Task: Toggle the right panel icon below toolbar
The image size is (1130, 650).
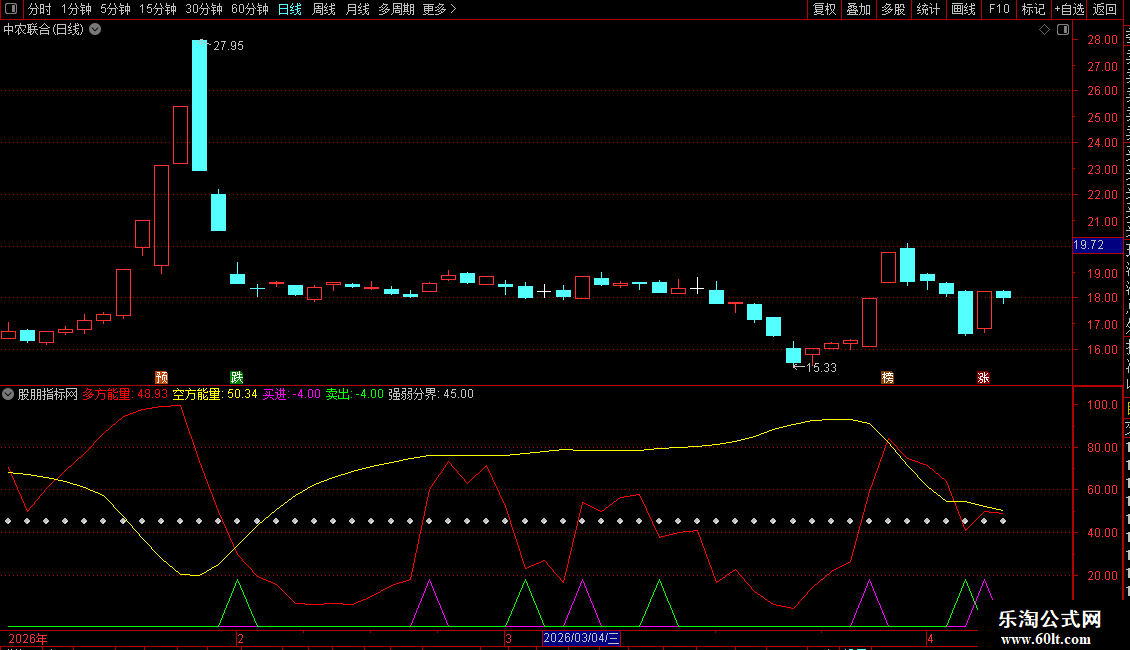Action: pyautogui.click(x=1062, y=30)
